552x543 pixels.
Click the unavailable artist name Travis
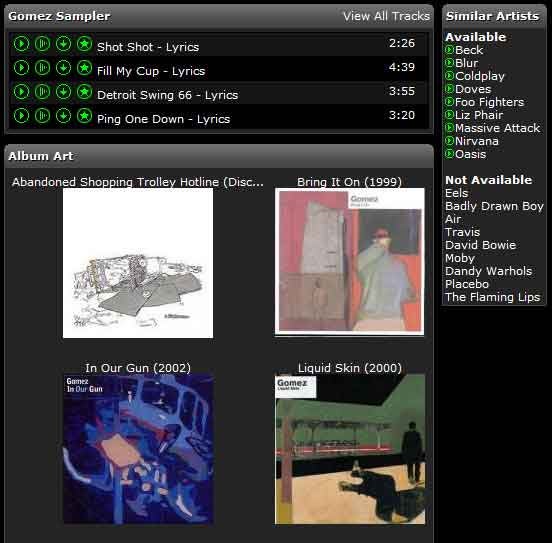point(463,232)
